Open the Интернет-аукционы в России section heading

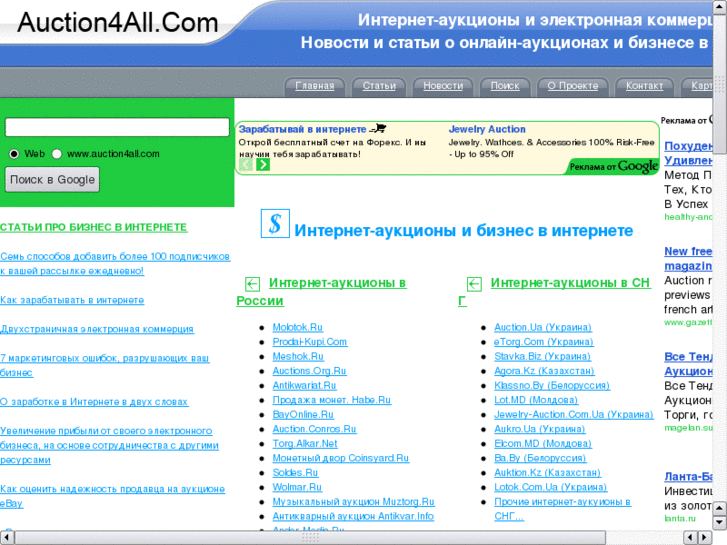tap(321, 292)
